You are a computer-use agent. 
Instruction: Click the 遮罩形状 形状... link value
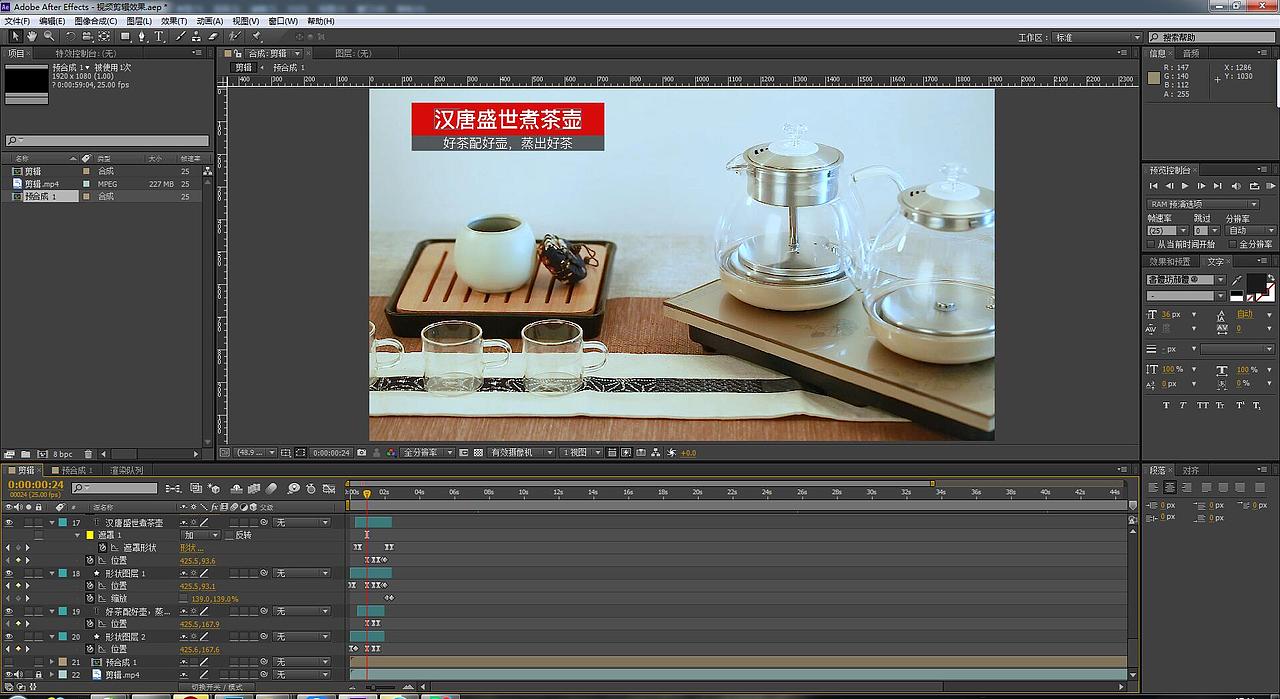click(x=191, y=548)
